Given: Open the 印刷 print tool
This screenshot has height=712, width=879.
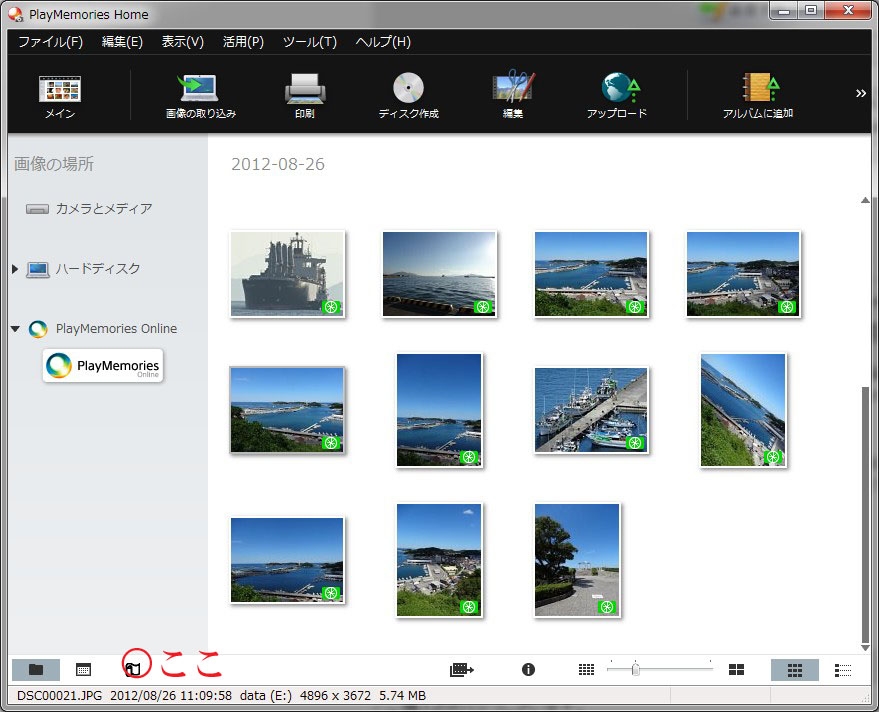Looking at the screenshot, I should [x=305, y=90].
